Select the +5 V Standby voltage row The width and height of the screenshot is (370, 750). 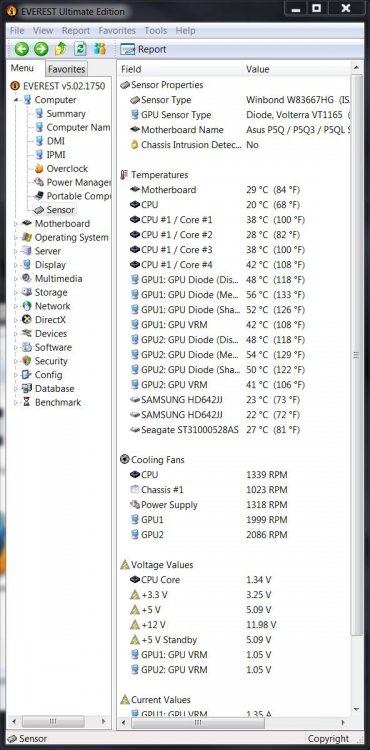point(234,640)
